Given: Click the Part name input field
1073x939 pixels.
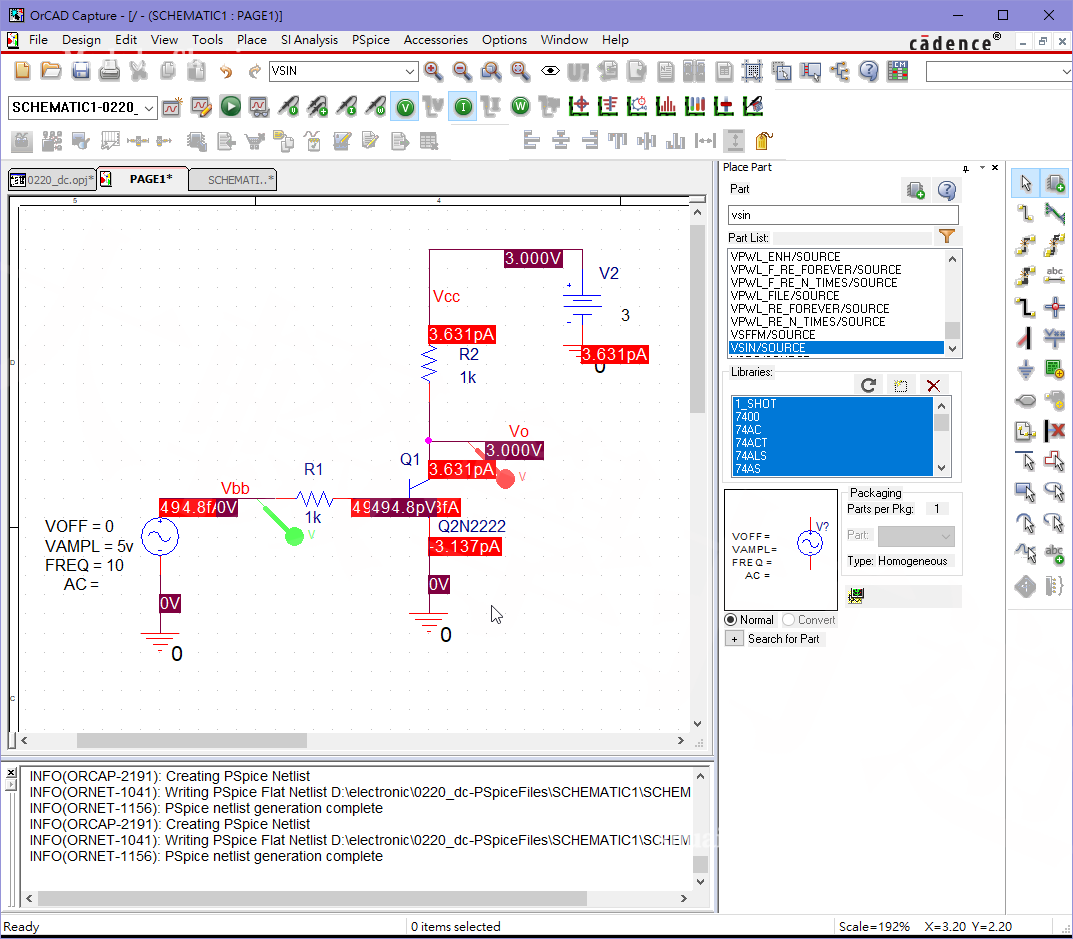Looking at the screenshot, I should pos(843,215).
